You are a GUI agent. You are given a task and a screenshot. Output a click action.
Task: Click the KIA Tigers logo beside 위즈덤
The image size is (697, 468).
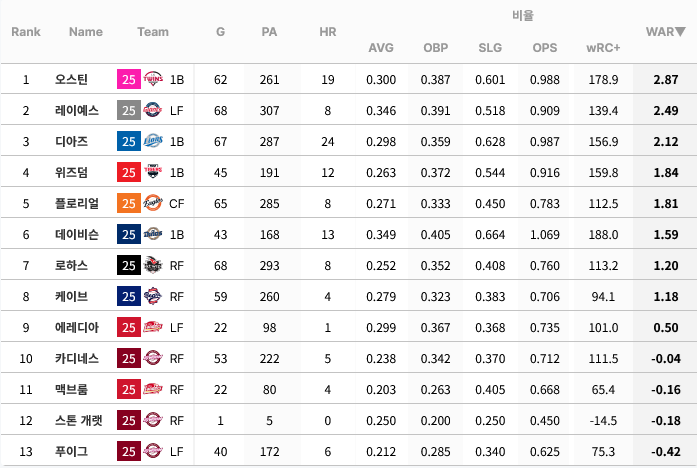153,172
